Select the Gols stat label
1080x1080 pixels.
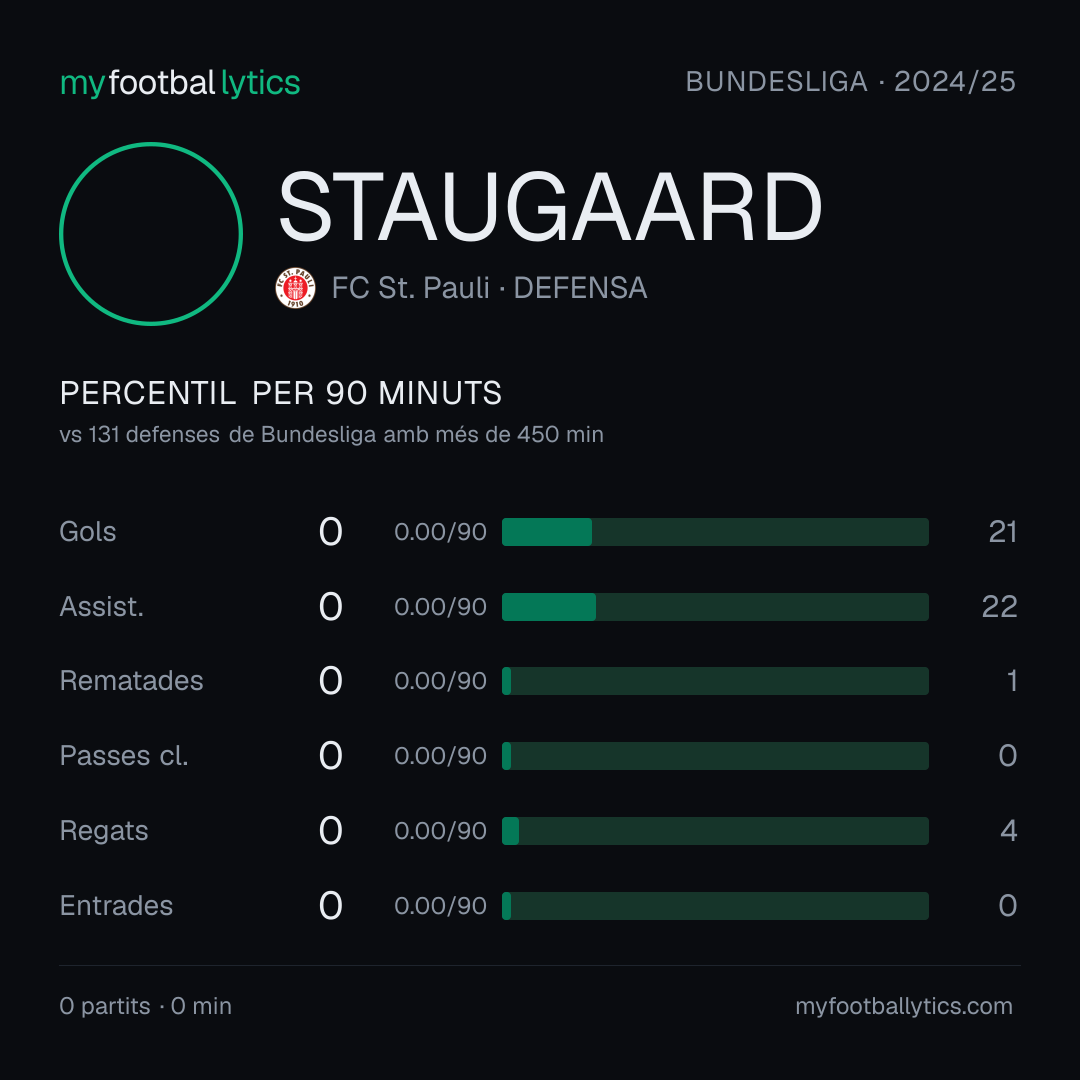(x=87, y=532)
